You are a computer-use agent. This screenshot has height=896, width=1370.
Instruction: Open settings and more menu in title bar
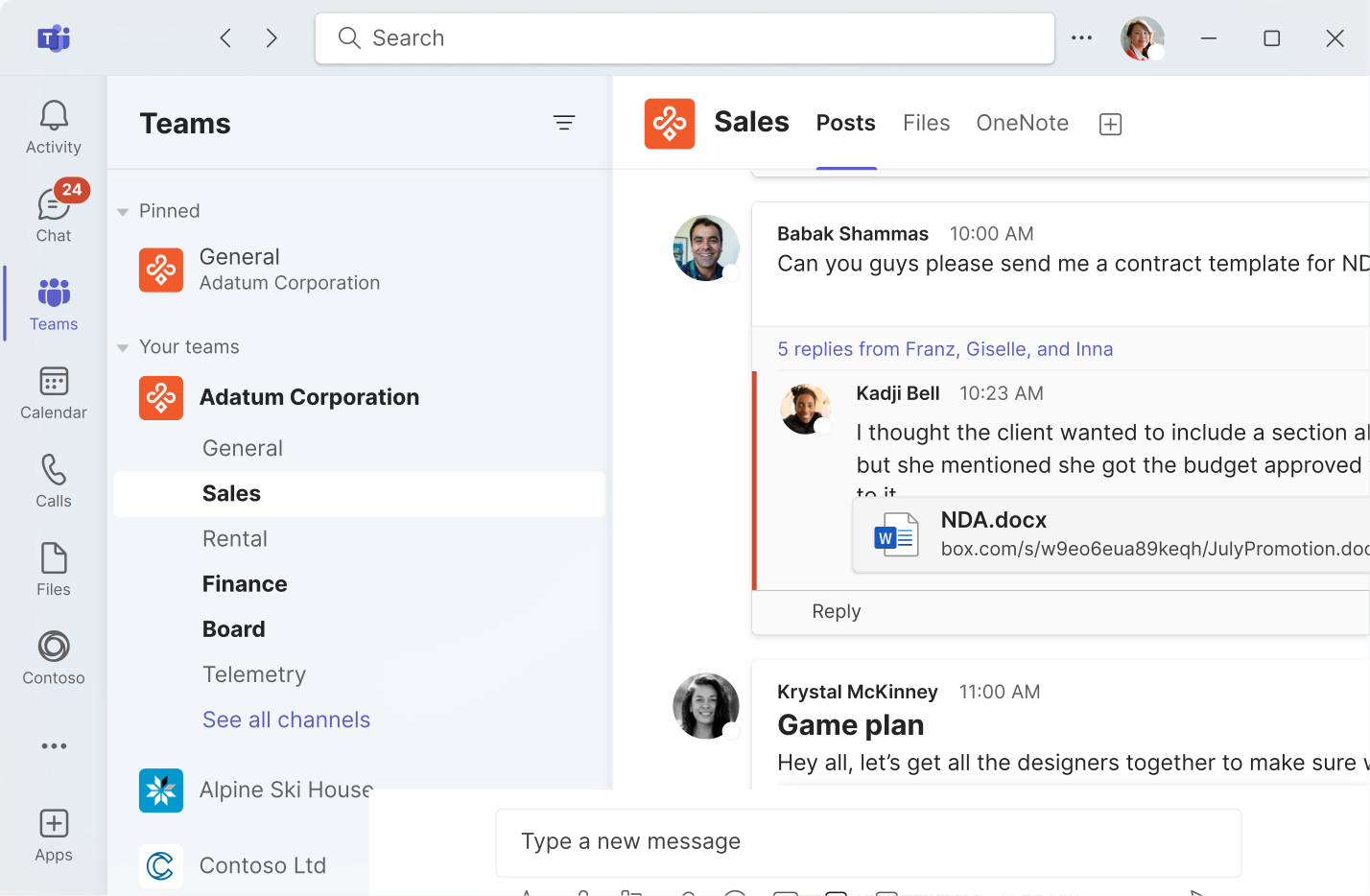click(1081, 38)
